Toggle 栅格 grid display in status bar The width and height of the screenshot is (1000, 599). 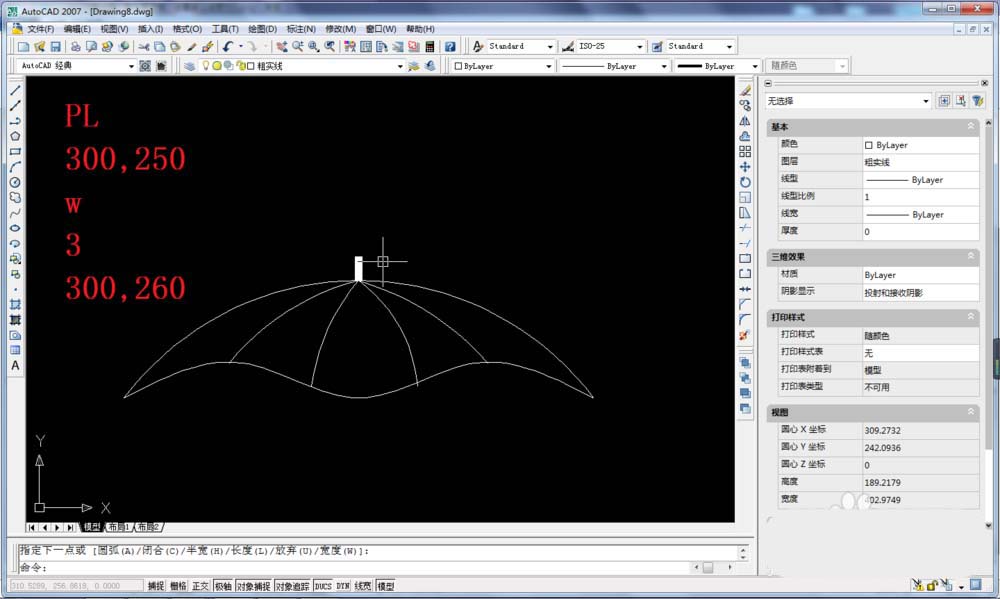click(x=178, y=586)
